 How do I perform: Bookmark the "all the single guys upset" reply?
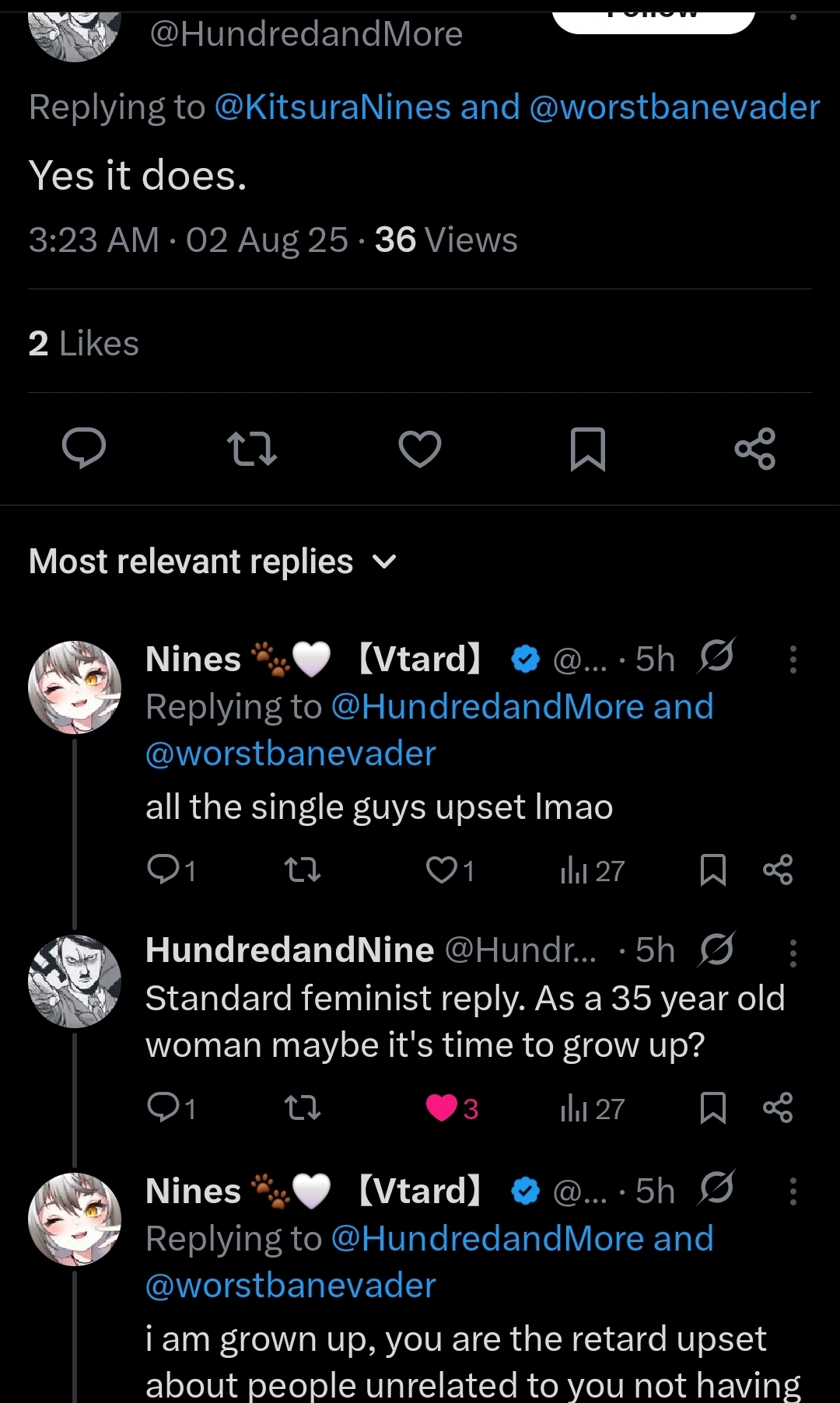(x=712, y=870)
